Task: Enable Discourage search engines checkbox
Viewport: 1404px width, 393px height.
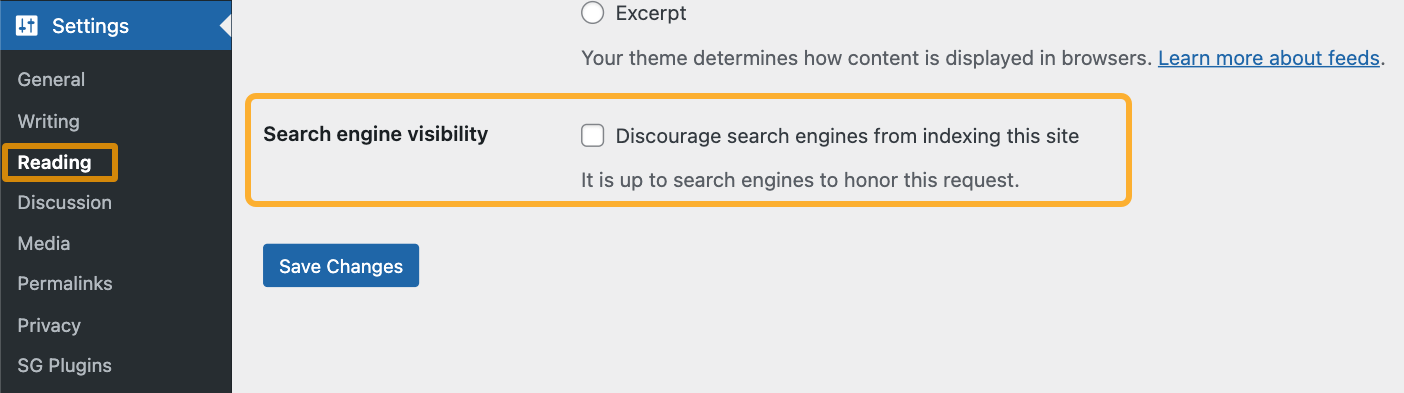Action: pyautogui.click(x=593, y=135)
